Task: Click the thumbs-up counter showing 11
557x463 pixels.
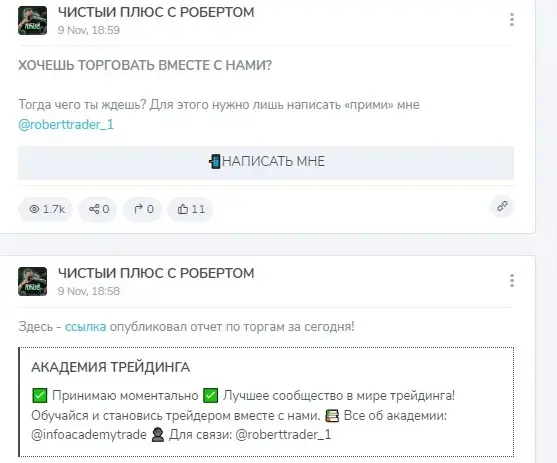Action: click(190, 209)
